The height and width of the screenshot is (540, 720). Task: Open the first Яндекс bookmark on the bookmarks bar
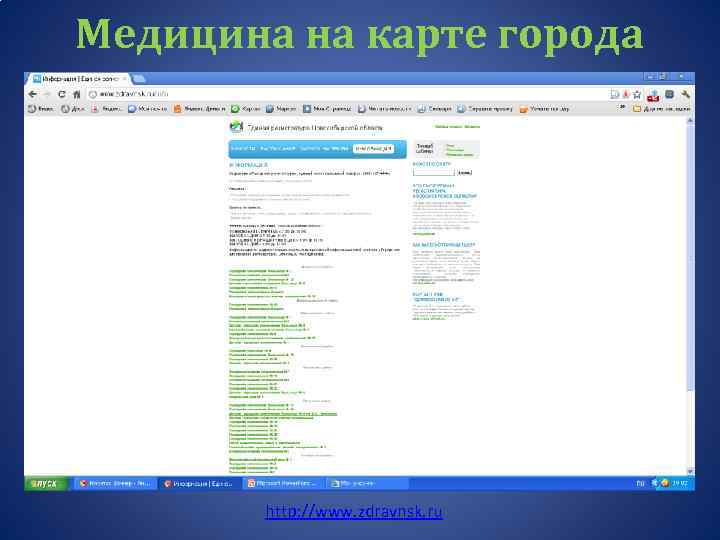point(40,109)
